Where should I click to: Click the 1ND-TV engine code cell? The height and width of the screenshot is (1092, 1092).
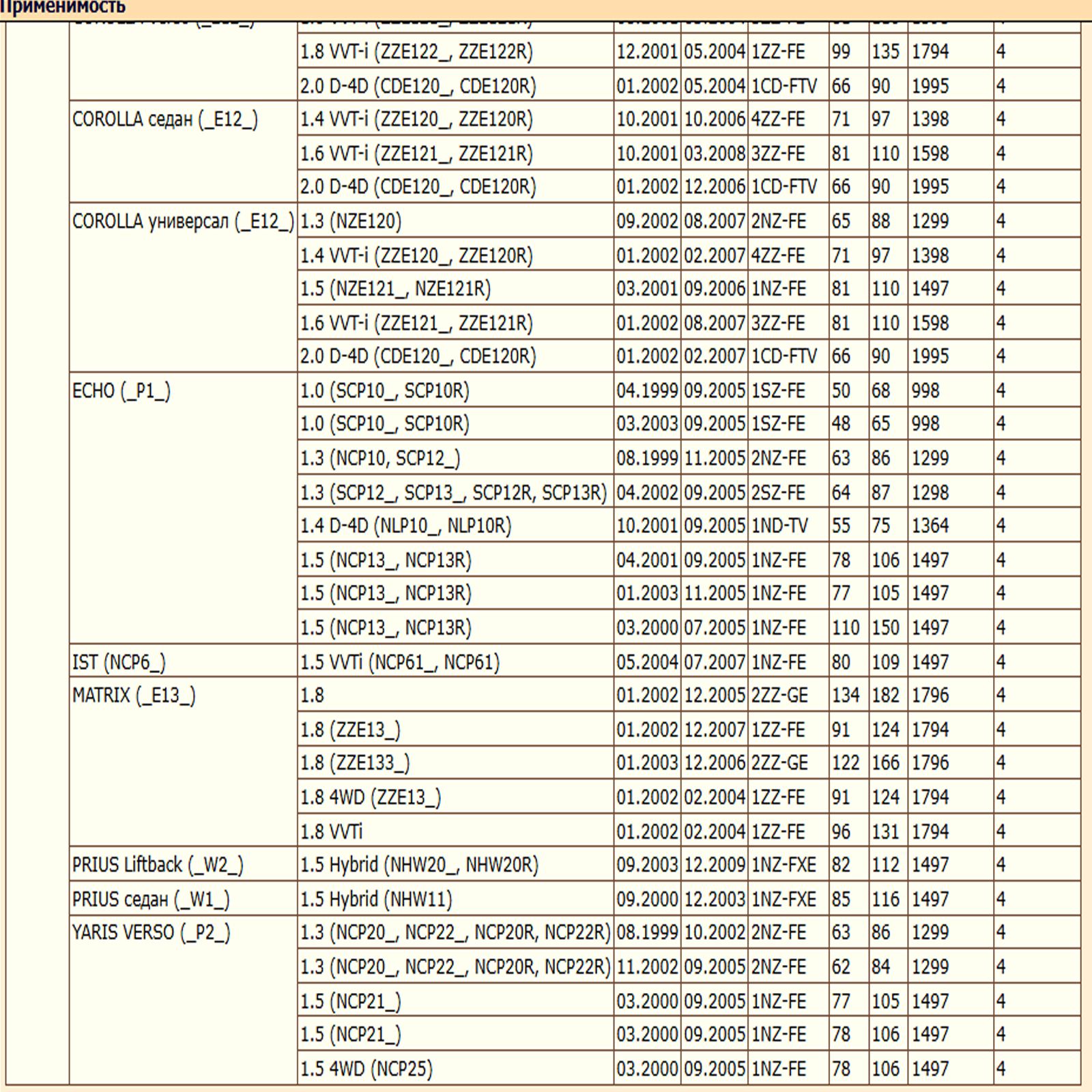coord(779,526)
